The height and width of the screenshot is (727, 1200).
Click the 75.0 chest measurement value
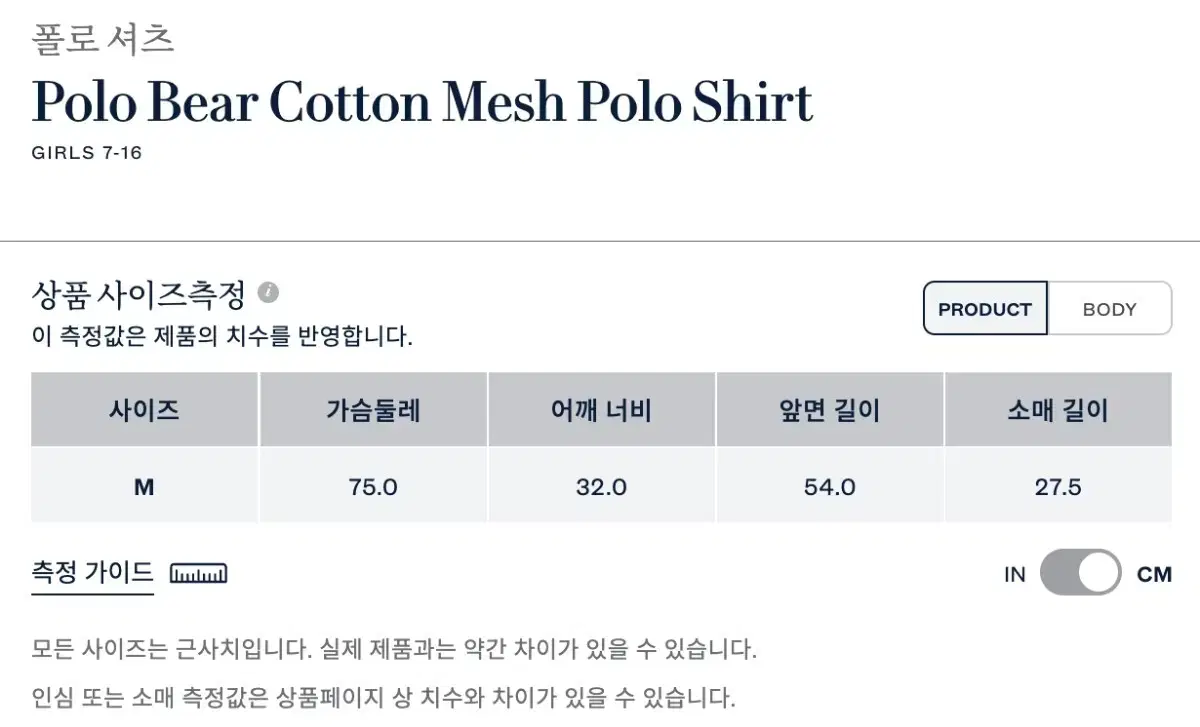(x=373, y=486)
